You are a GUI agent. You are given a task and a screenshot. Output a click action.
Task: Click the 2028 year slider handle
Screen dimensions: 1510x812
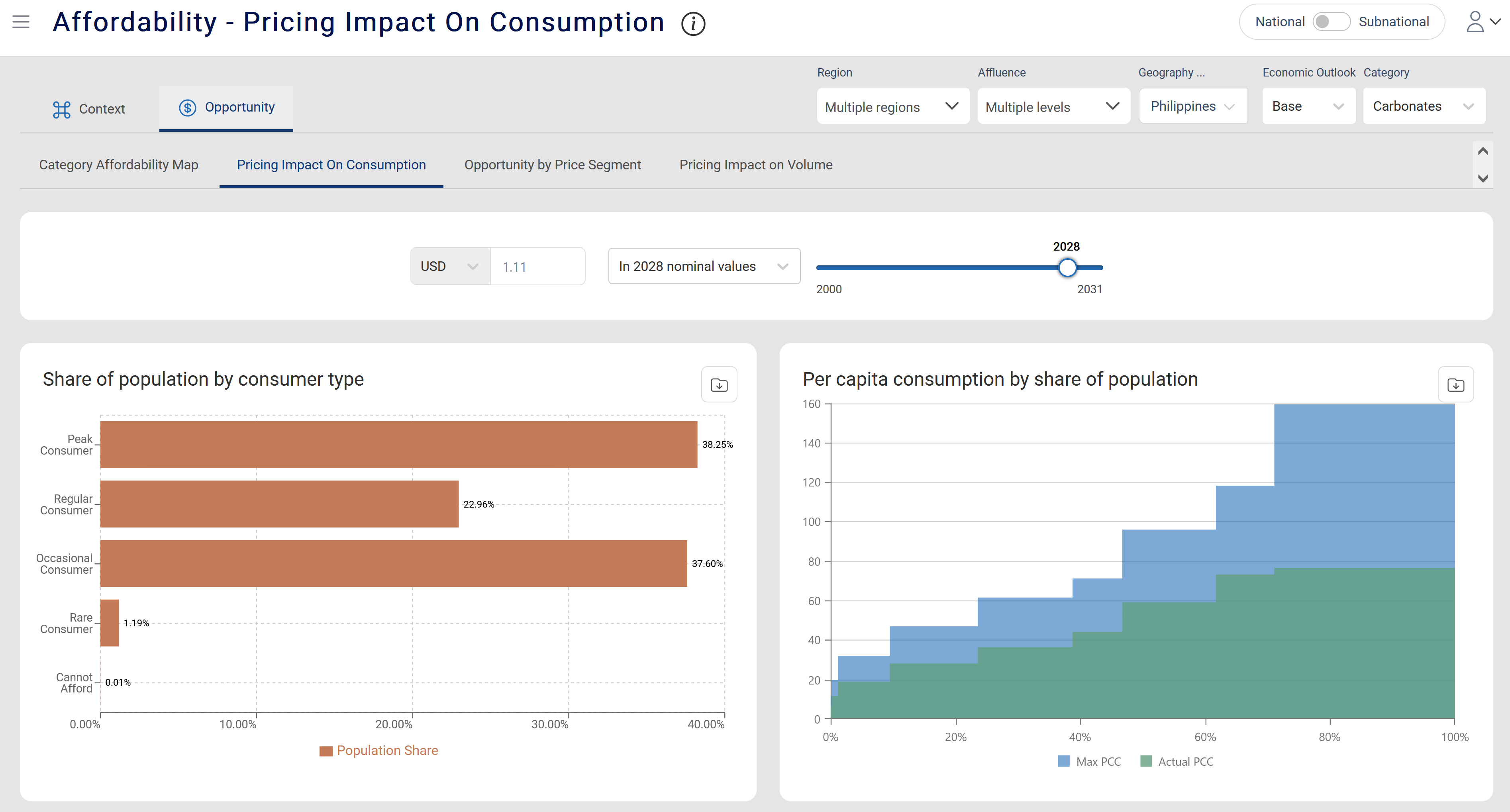[1067, 267]
